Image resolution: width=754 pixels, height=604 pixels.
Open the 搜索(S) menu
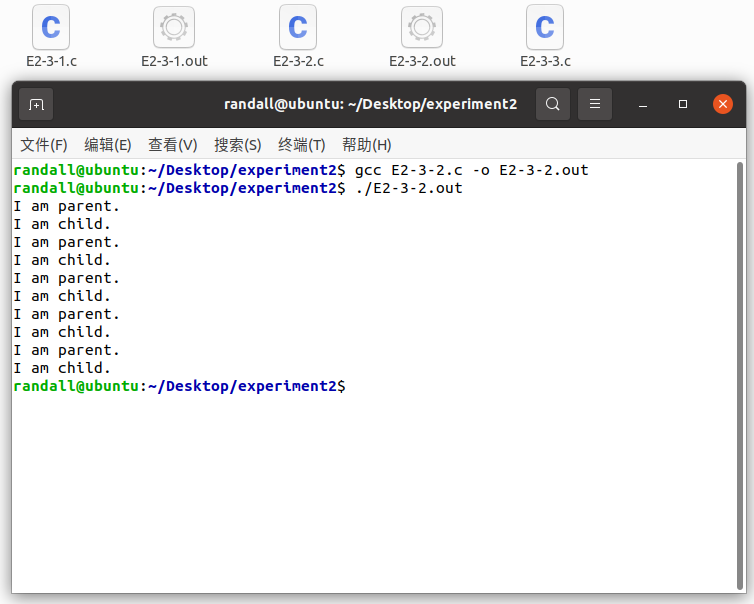238,145
